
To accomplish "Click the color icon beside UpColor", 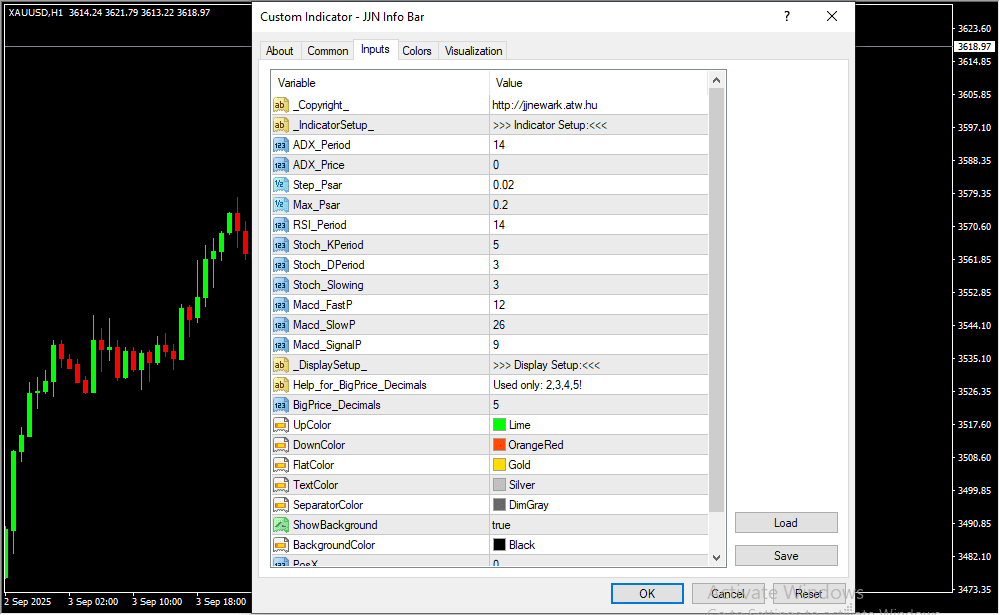I will [x=281, y=425].
